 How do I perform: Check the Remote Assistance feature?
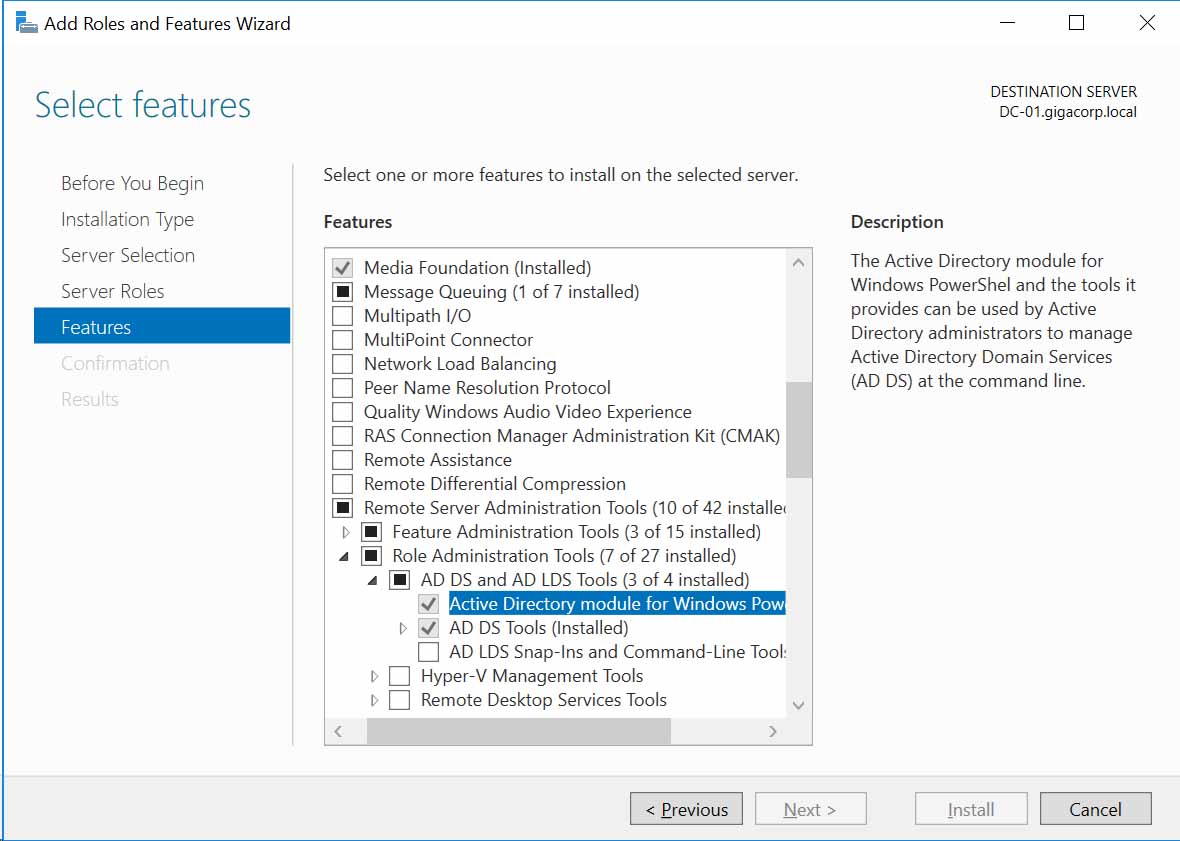340,459
